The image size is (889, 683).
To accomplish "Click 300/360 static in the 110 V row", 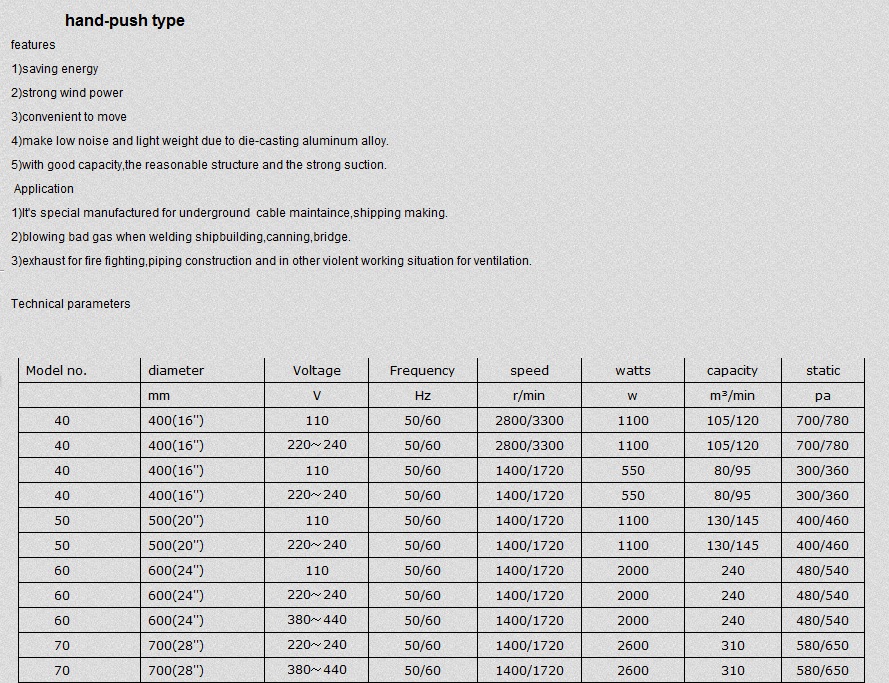I will (x=823, y=470).
